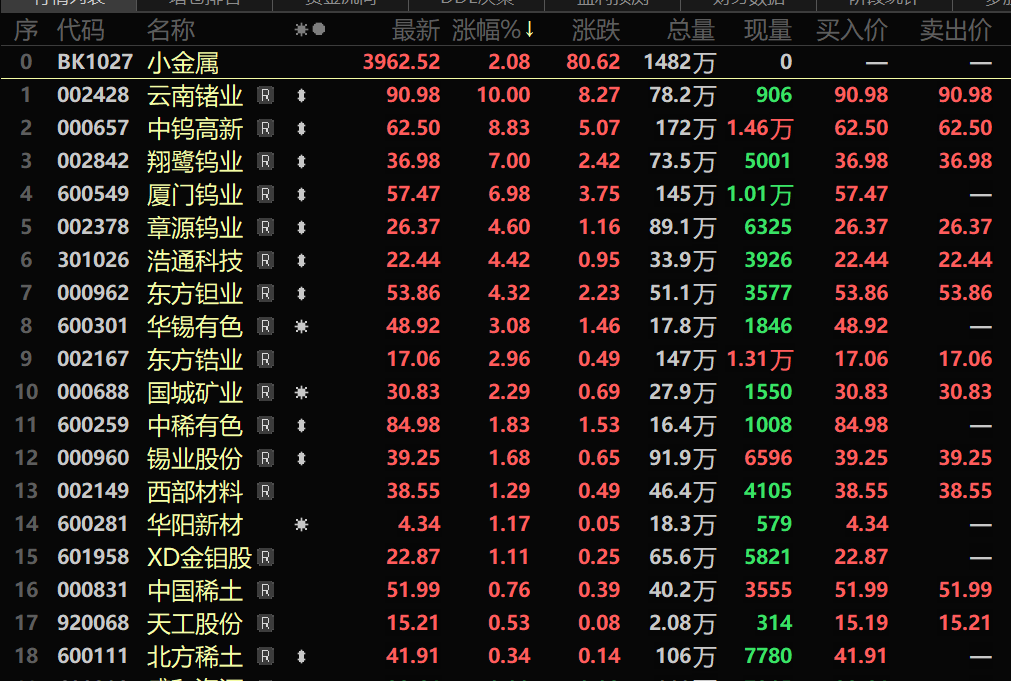Open stock name 西部材料

pyautogui.click(x=195, y=492)
